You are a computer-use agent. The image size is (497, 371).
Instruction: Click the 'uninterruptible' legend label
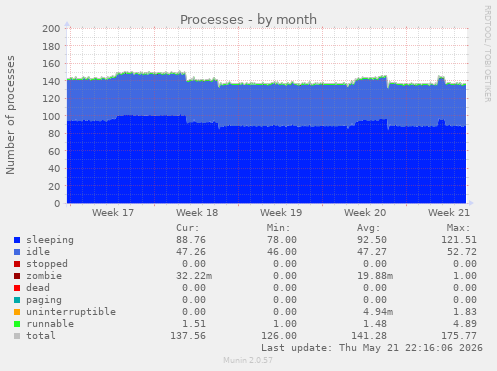coord(71,312)
